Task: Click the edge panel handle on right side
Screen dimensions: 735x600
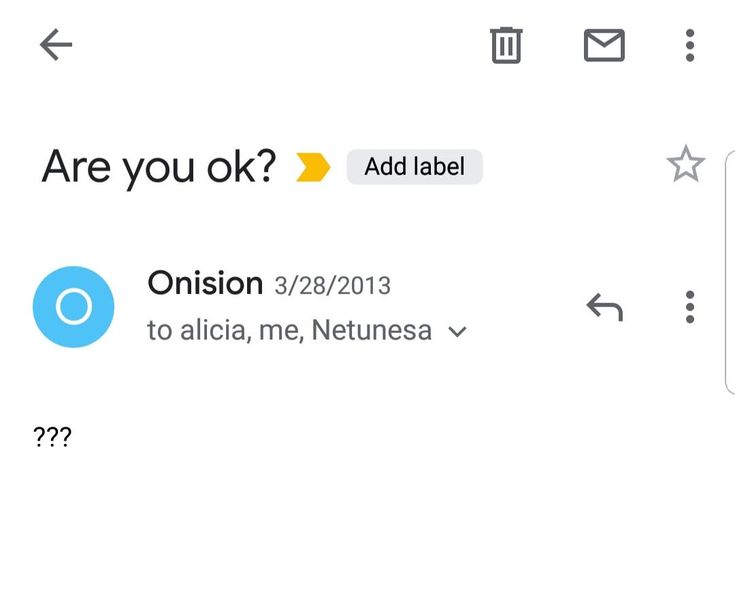Action: pyautogui.click(x=729, y=272)
